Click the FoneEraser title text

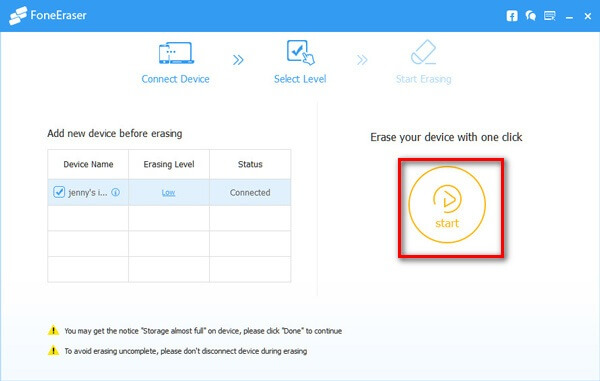(x=58, y=15)
